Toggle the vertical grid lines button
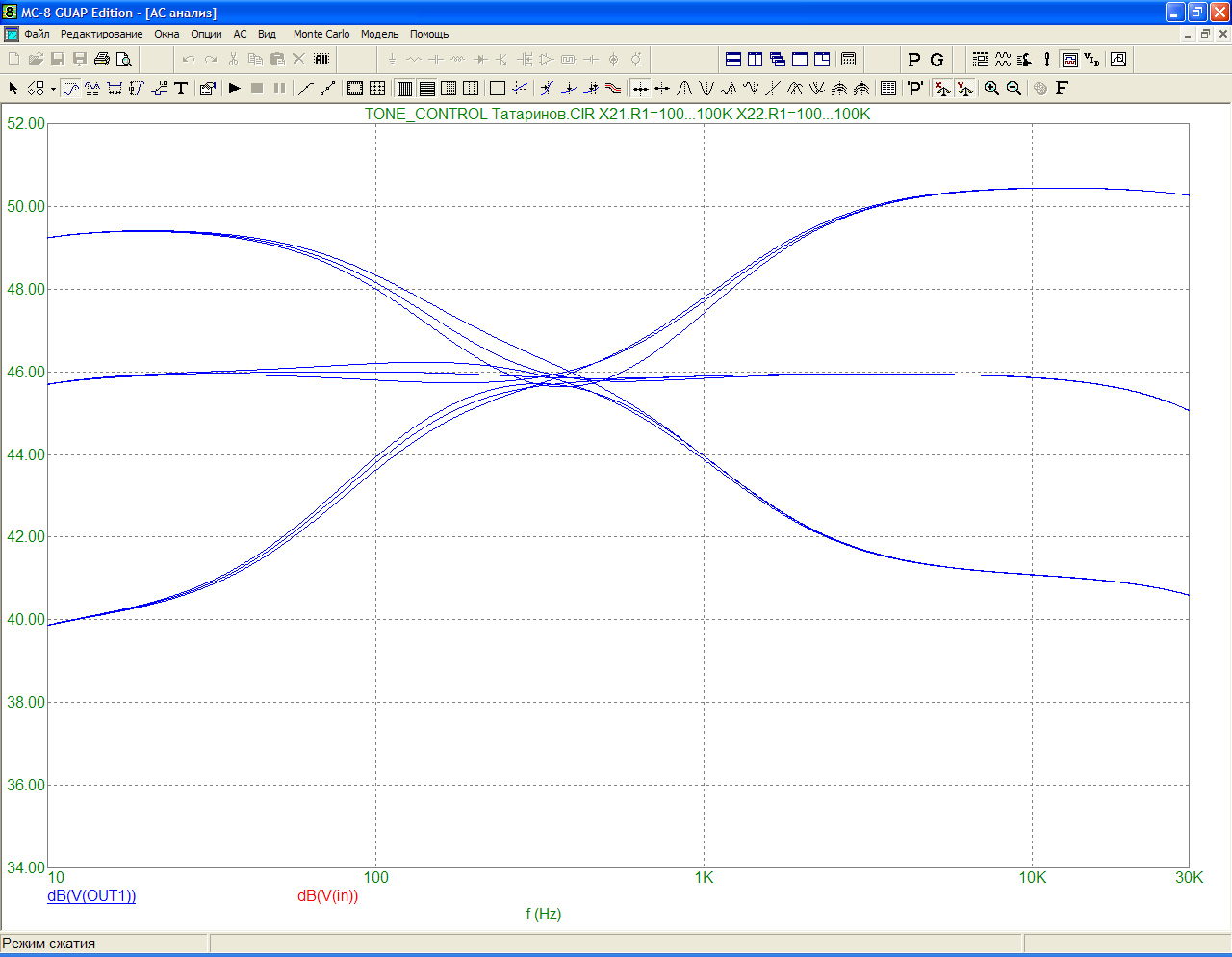The width and height of the screenshot is (1232, 957). coord(404,88)
